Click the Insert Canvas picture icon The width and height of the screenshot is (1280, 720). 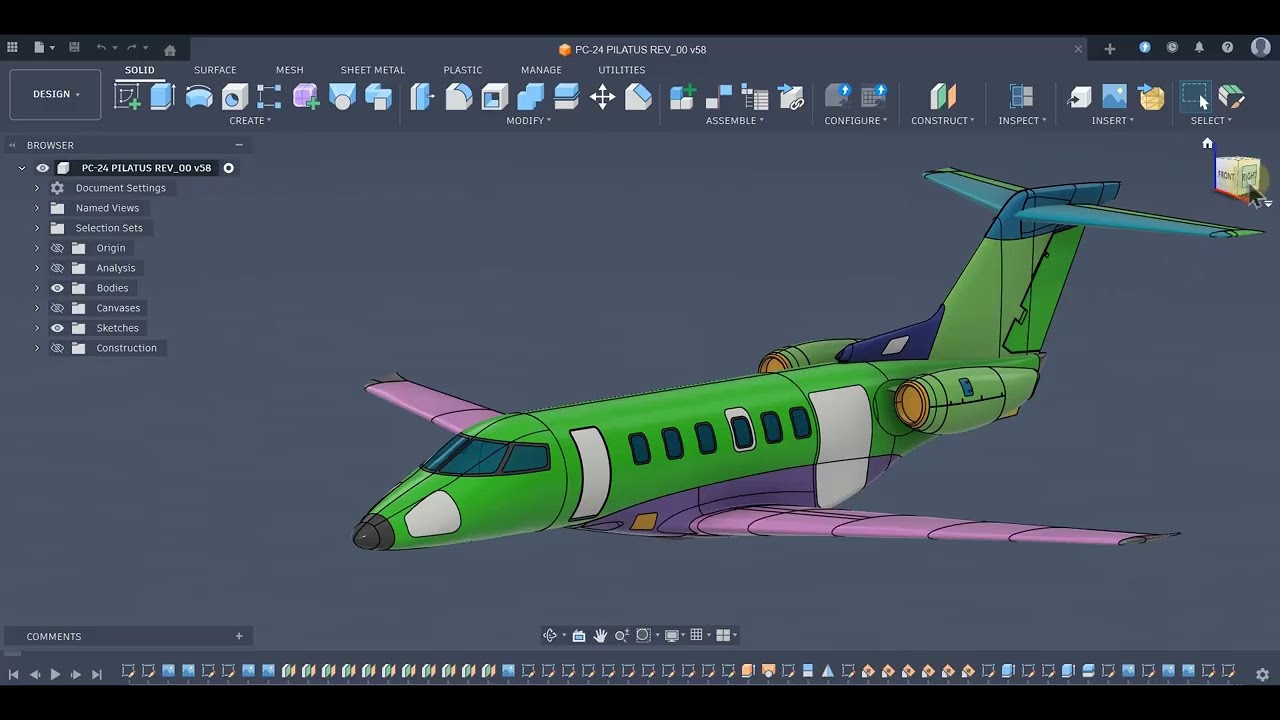1114,96
